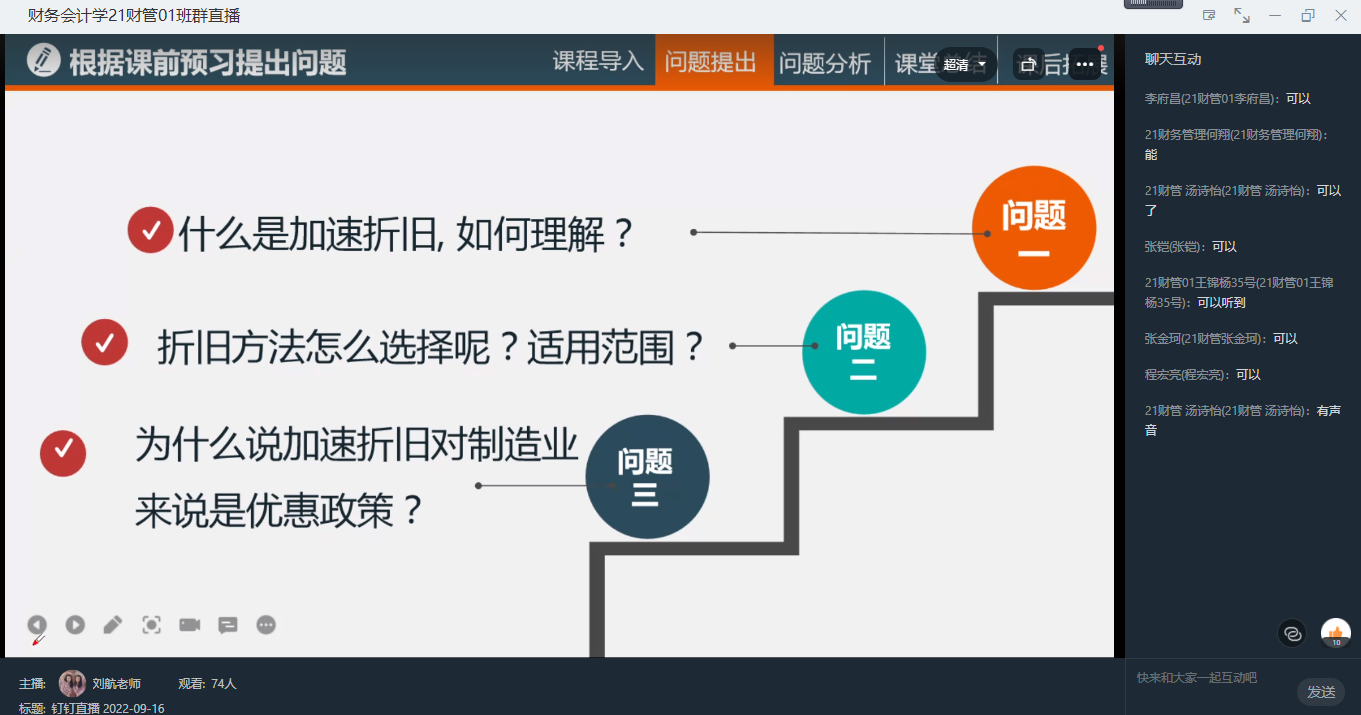This screenshot has width=1361, height=715.
Task: Click the chain link icon in chat
Action: (x=1292, y=633)
